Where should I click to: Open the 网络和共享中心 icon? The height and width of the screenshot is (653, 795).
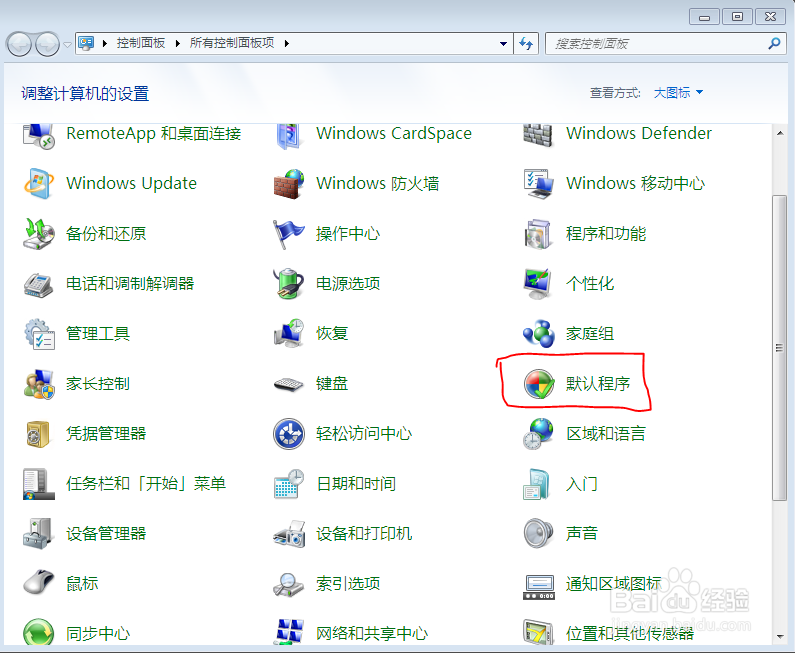pyautogui.click(x=289, y=633)
